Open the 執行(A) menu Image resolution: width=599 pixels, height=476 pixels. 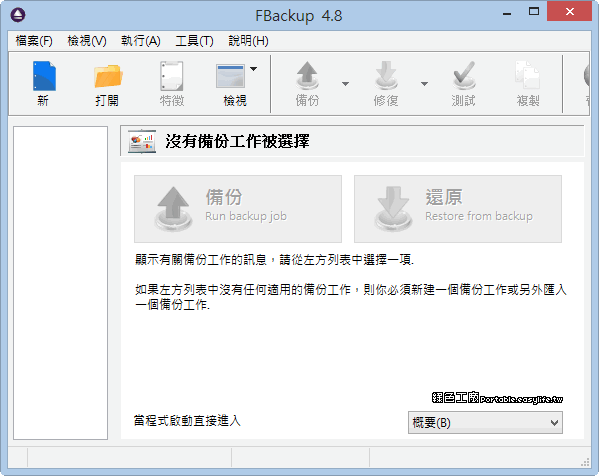pos(141,40)
